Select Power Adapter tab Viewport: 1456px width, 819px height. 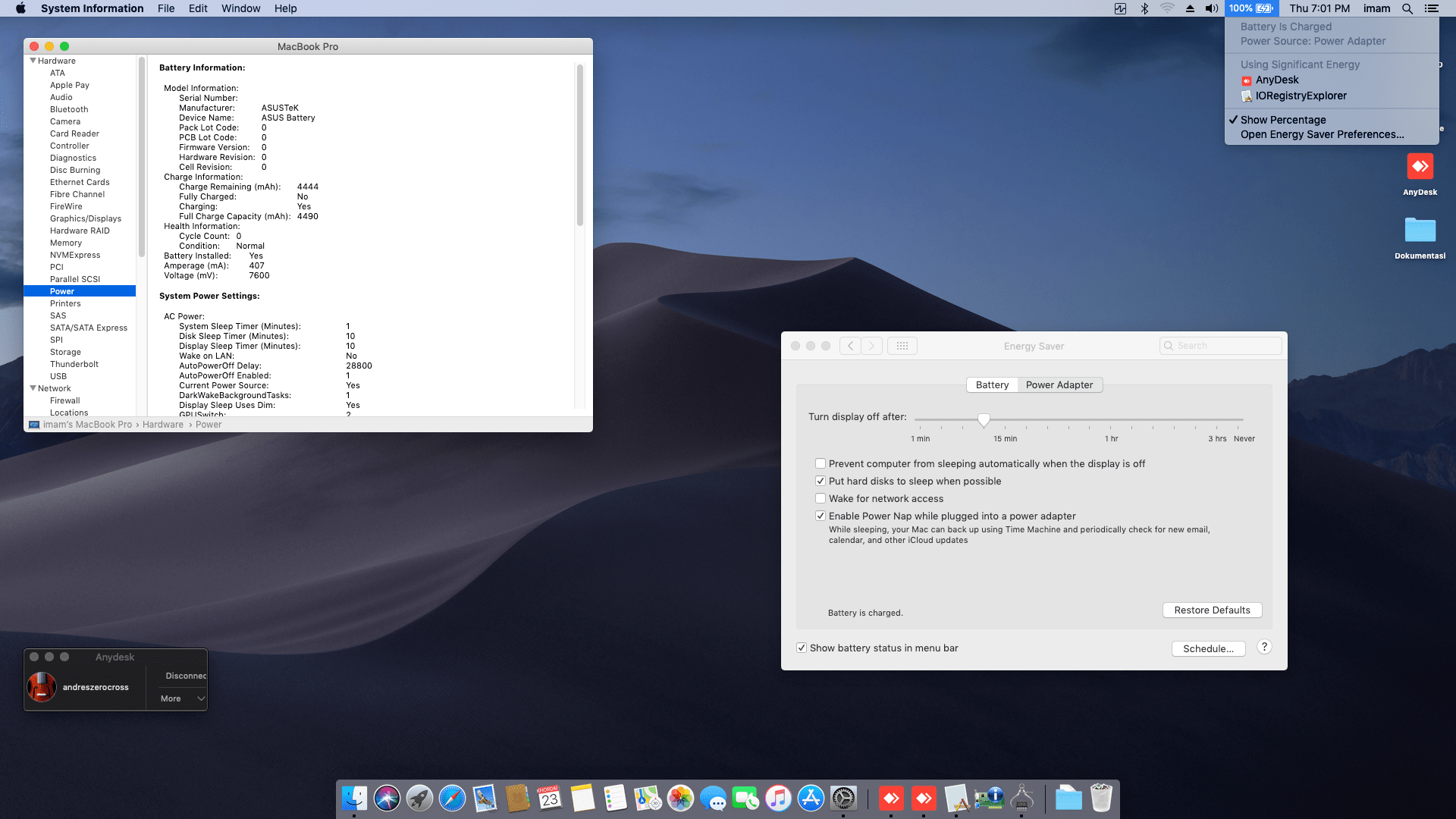click(x=1059, y=384)
